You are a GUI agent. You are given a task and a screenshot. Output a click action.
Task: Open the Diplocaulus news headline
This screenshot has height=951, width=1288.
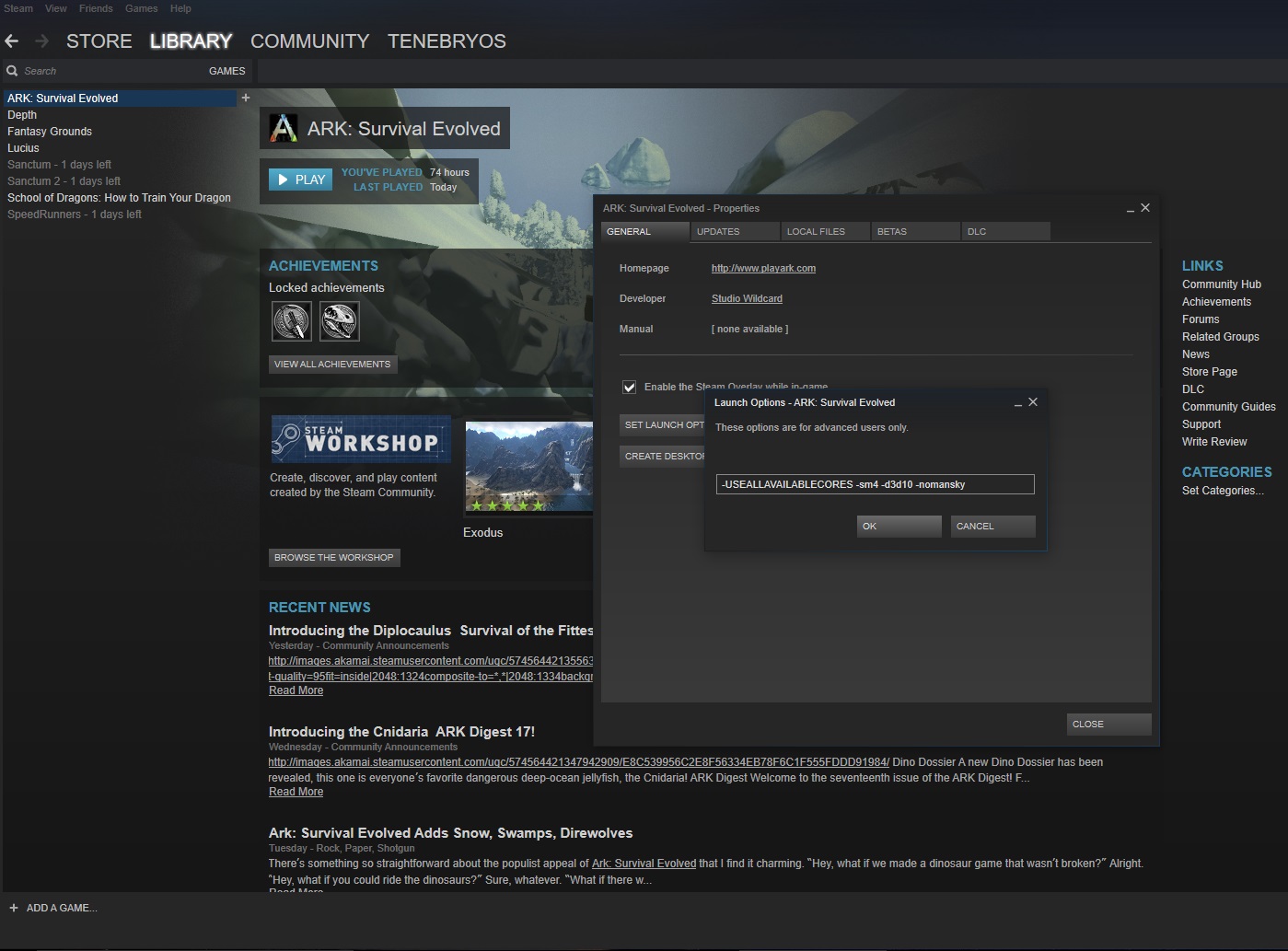(431, 631)
